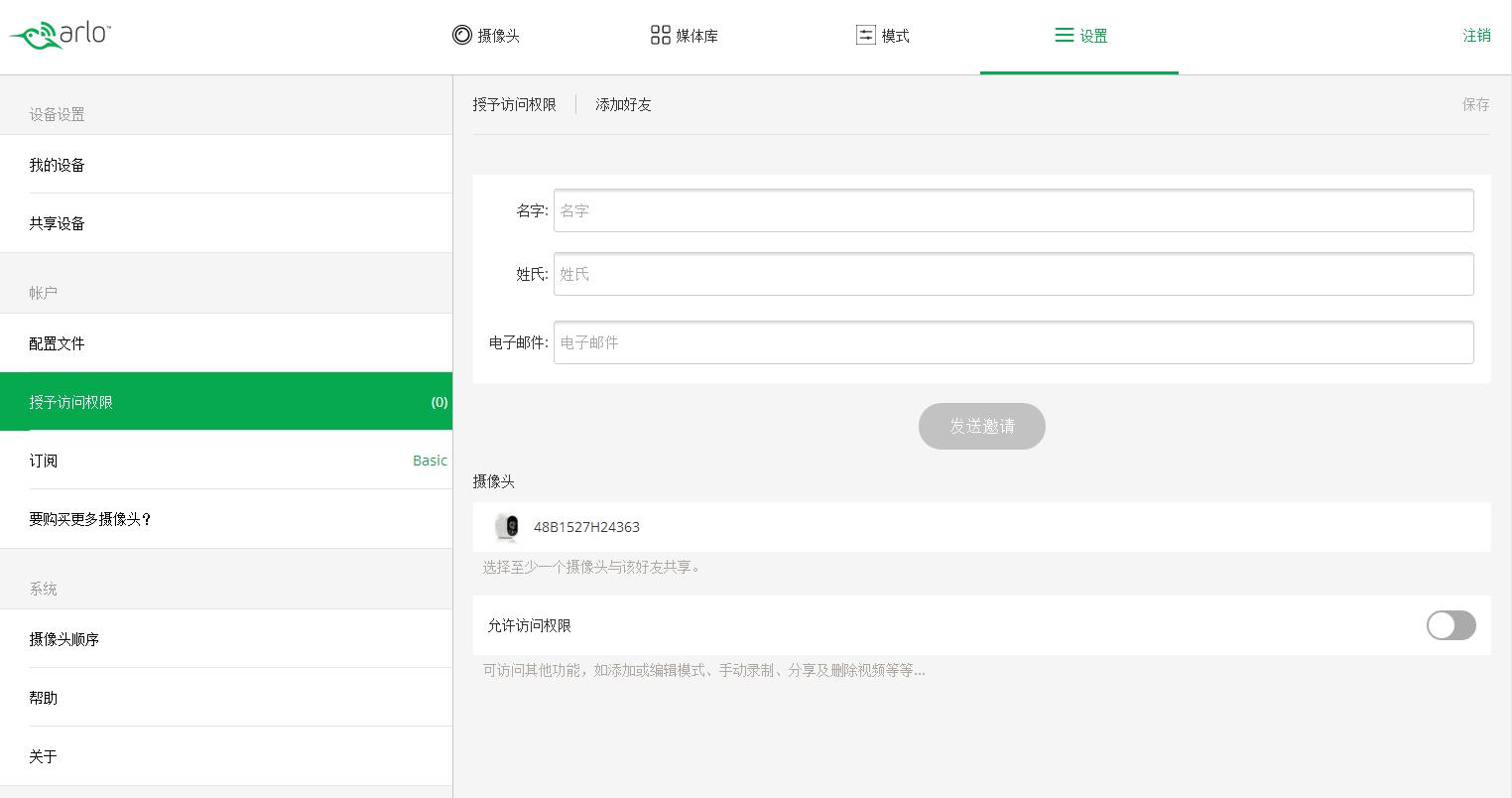Open the 摄像头 tab label
The image size is (1512, 798).
tap(499, 36)
